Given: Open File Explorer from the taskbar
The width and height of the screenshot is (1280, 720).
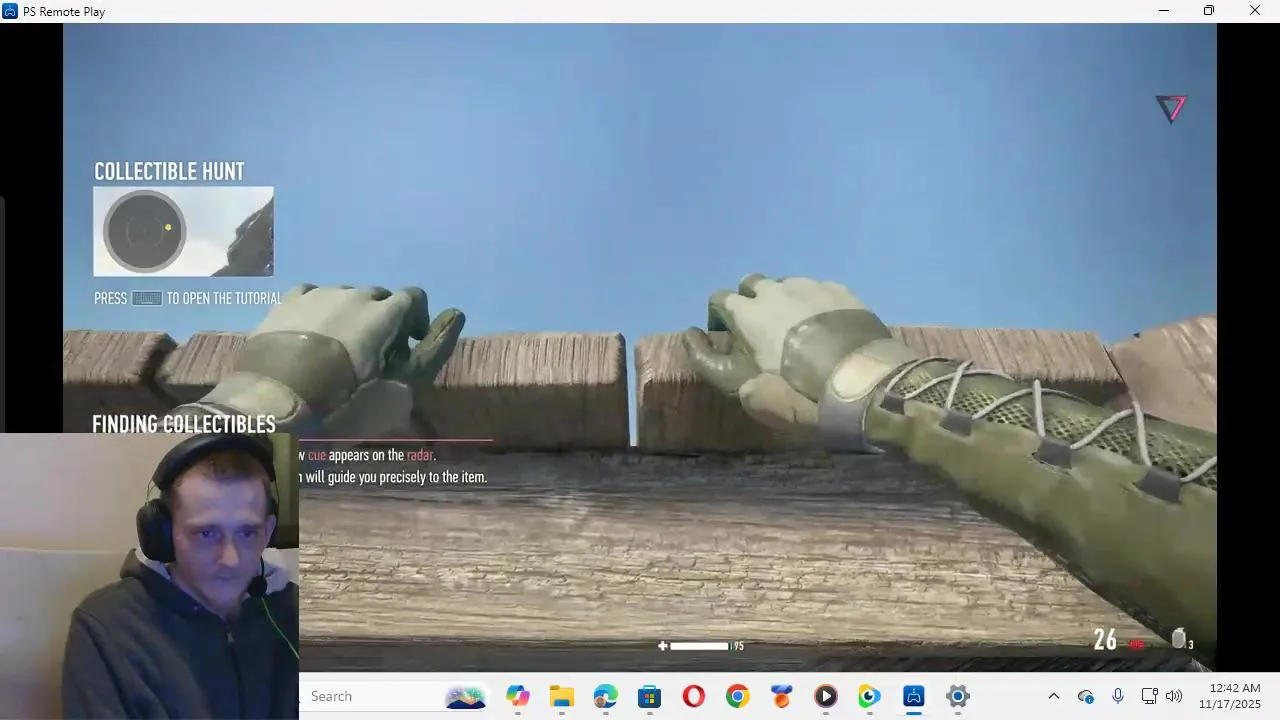Looking at the screenshot, I should pyautogui.click(x=561, y=696).
